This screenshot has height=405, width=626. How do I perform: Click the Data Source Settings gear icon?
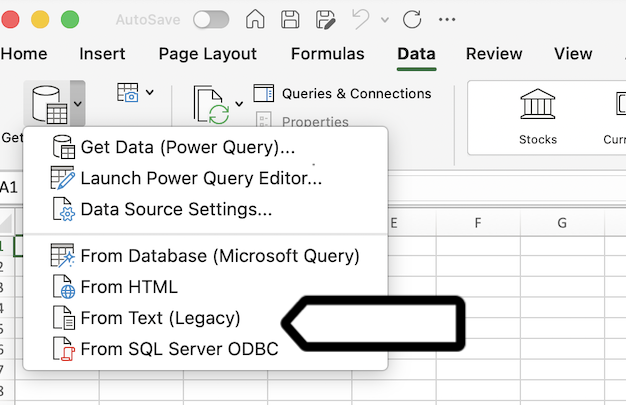64,209
